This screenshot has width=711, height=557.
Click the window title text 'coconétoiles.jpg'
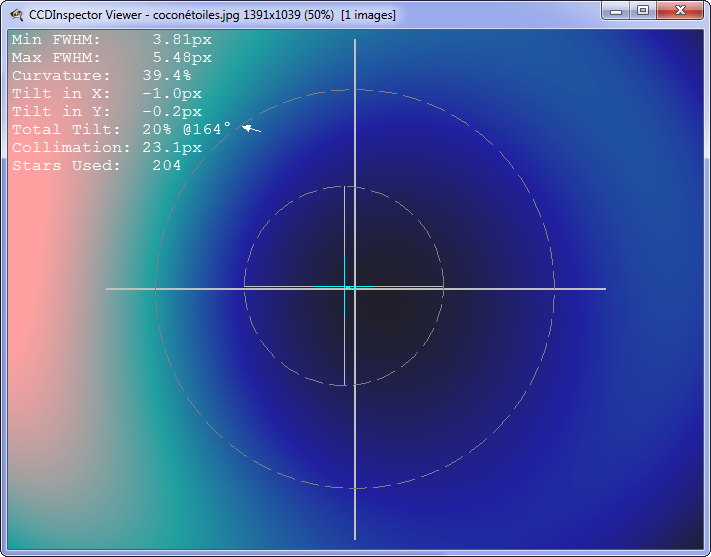196,15
